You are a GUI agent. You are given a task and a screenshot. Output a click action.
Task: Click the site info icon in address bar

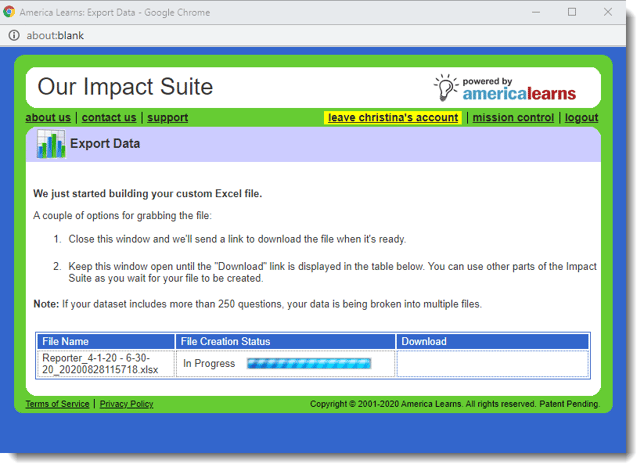point(14,35)
